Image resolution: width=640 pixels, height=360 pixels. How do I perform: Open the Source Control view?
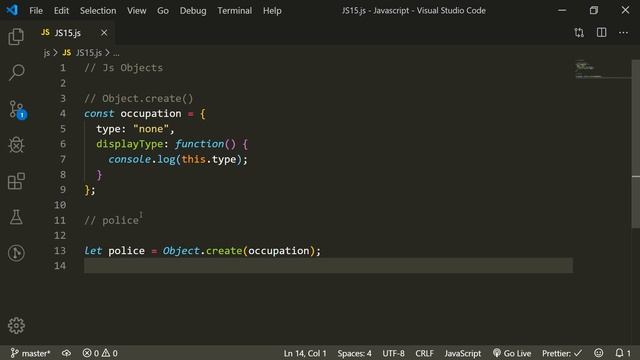pyautogui.click(x=17, y=109)
